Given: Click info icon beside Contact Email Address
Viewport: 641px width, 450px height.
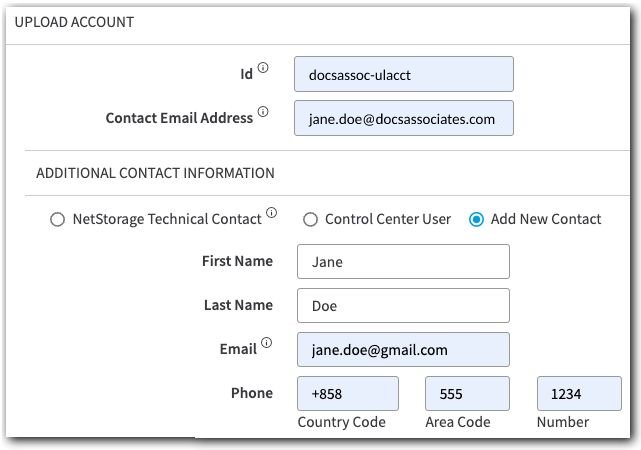Looking at the screenshot, I should 264,112.
